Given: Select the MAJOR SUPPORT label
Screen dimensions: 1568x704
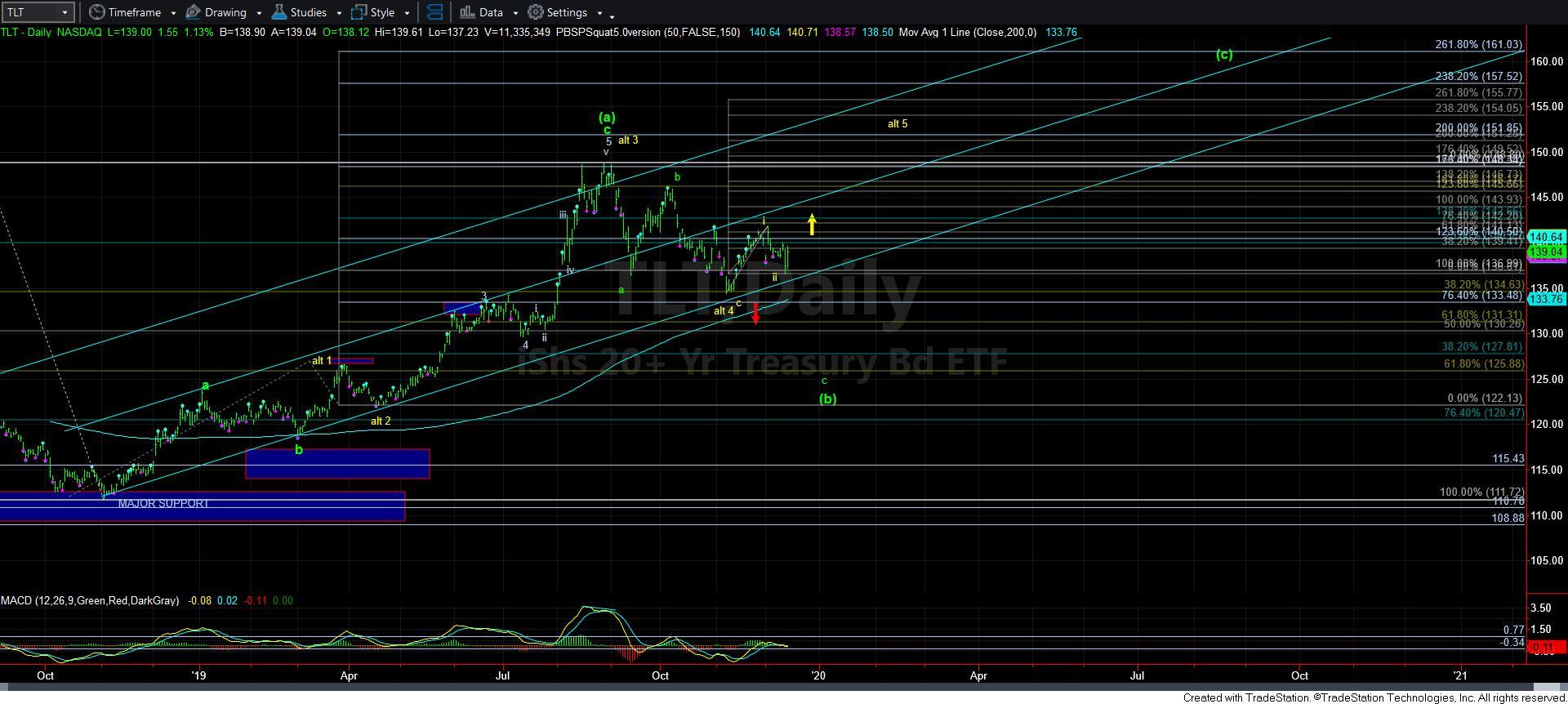Looking at the screenshot, I should pyautogui.click(x=163, y=503).
